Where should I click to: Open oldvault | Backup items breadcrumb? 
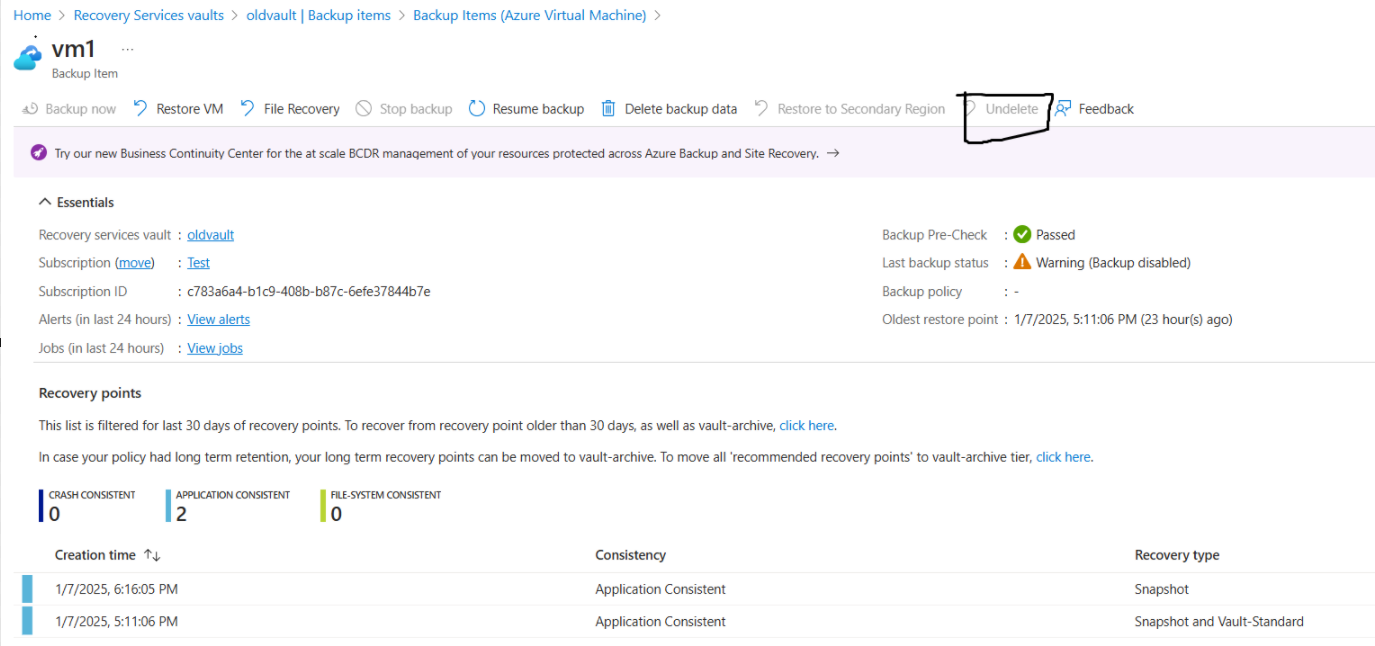pyautogui.click(x=319, y=15)
